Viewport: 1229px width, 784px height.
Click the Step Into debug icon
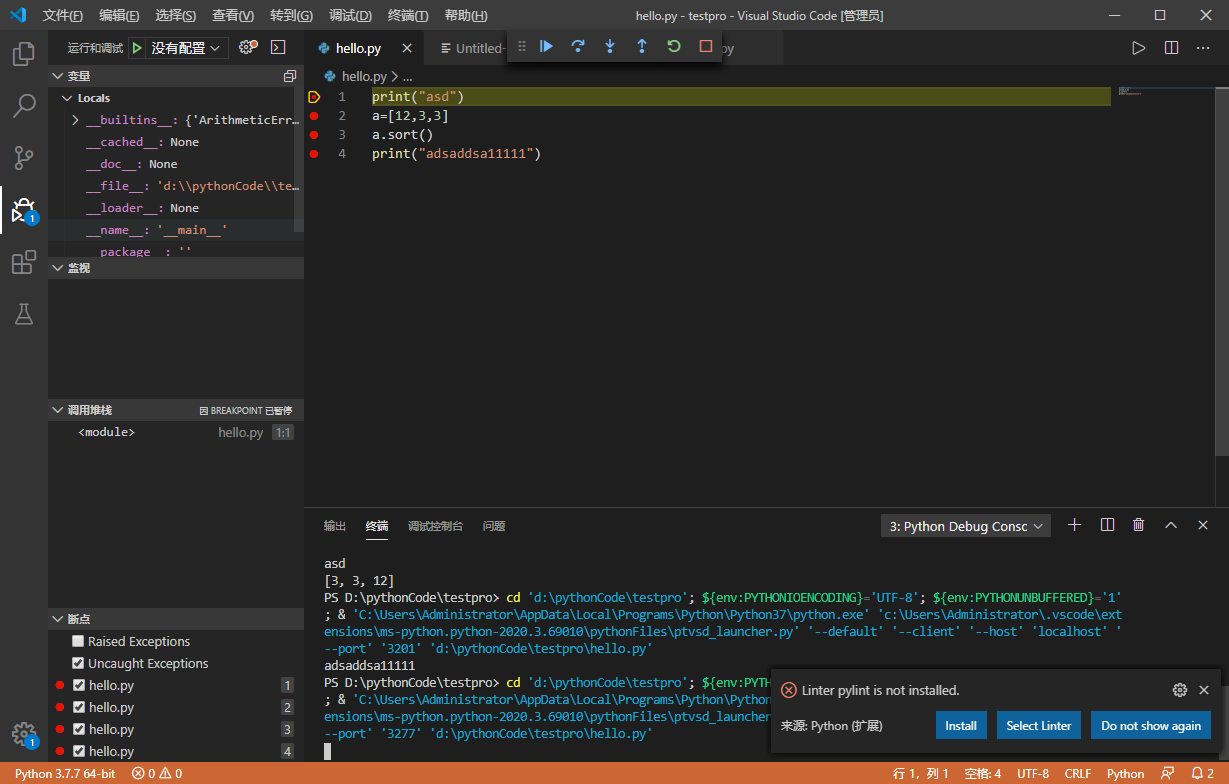(610, 46)
